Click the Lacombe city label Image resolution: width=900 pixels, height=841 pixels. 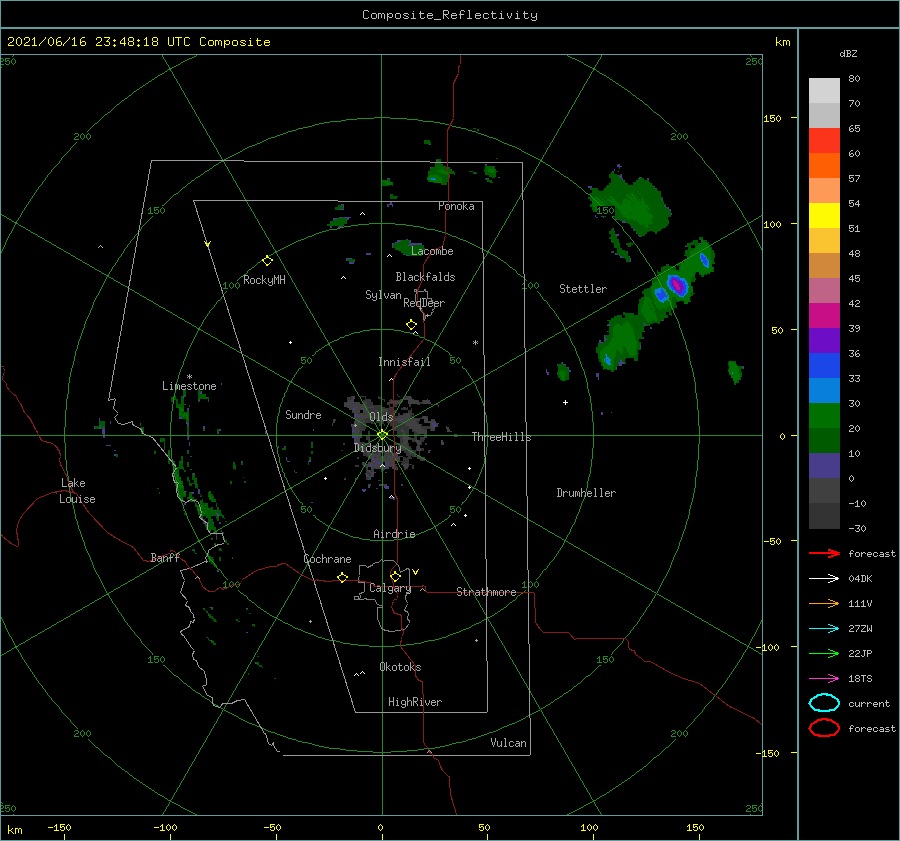click(432, 251)
